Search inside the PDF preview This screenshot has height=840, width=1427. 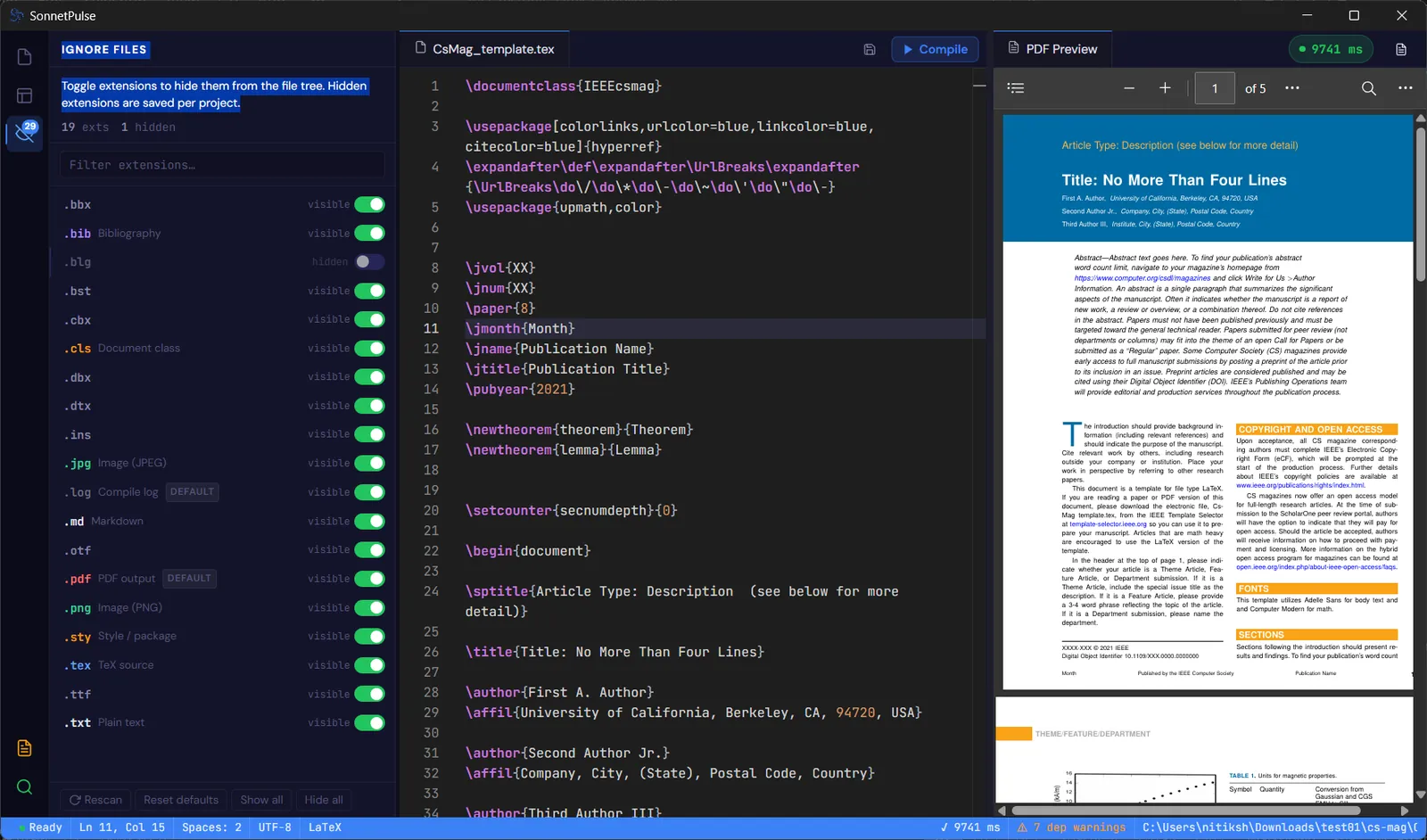click(1369, 88)
